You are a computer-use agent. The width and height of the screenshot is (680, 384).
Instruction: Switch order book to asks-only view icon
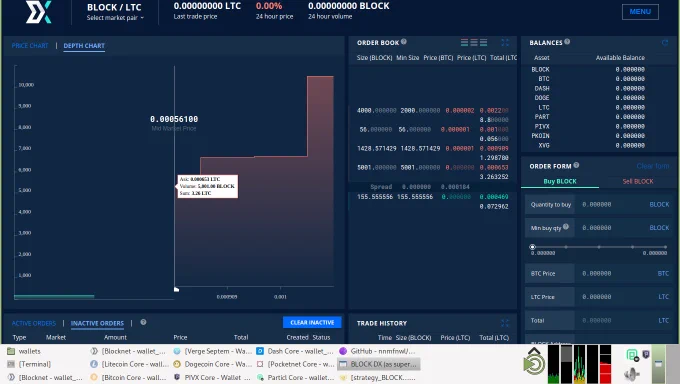(474, 42)
